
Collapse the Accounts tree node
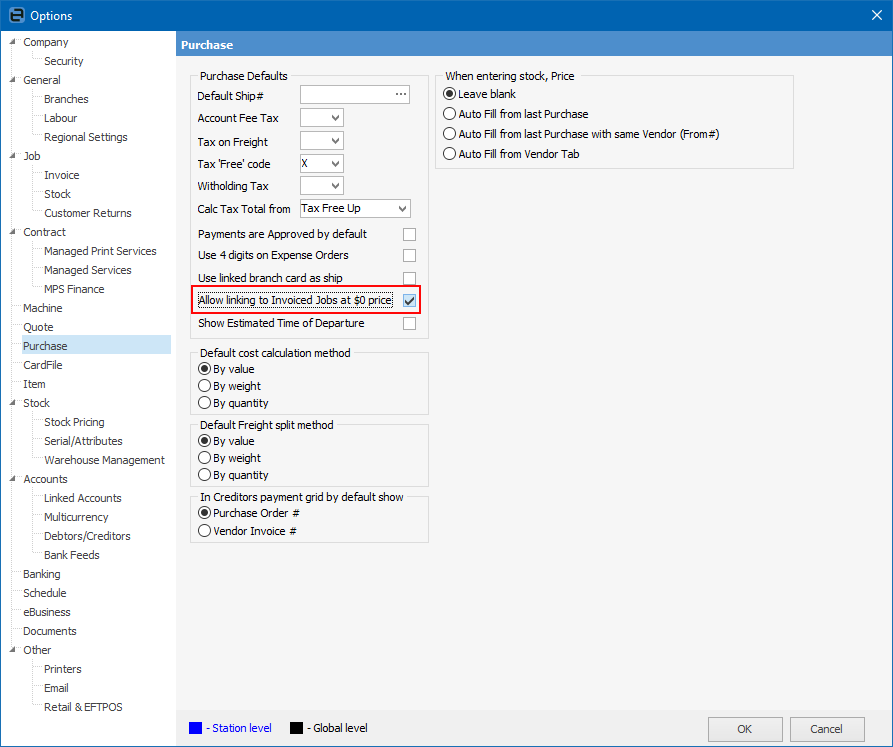point(12,479)
